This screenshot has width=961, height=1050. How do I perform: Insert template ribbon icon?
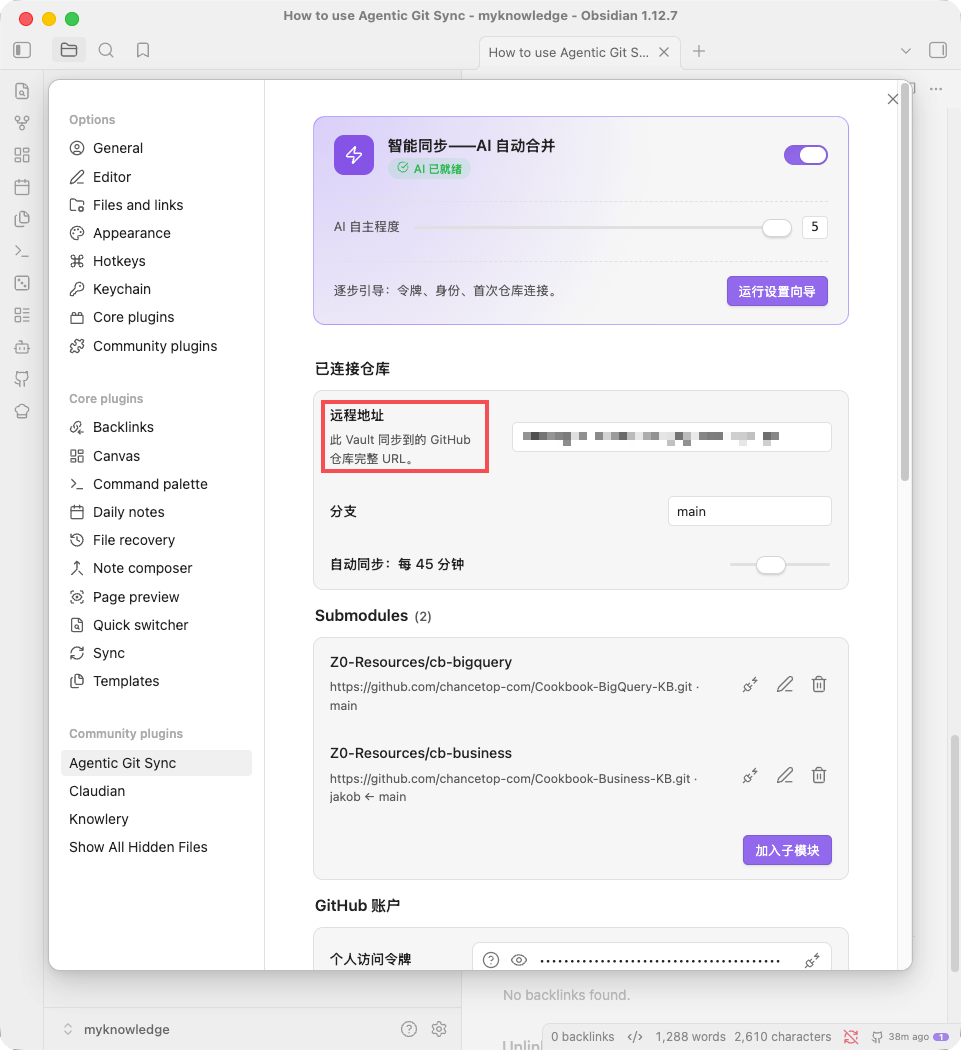[x=22, y=219]
